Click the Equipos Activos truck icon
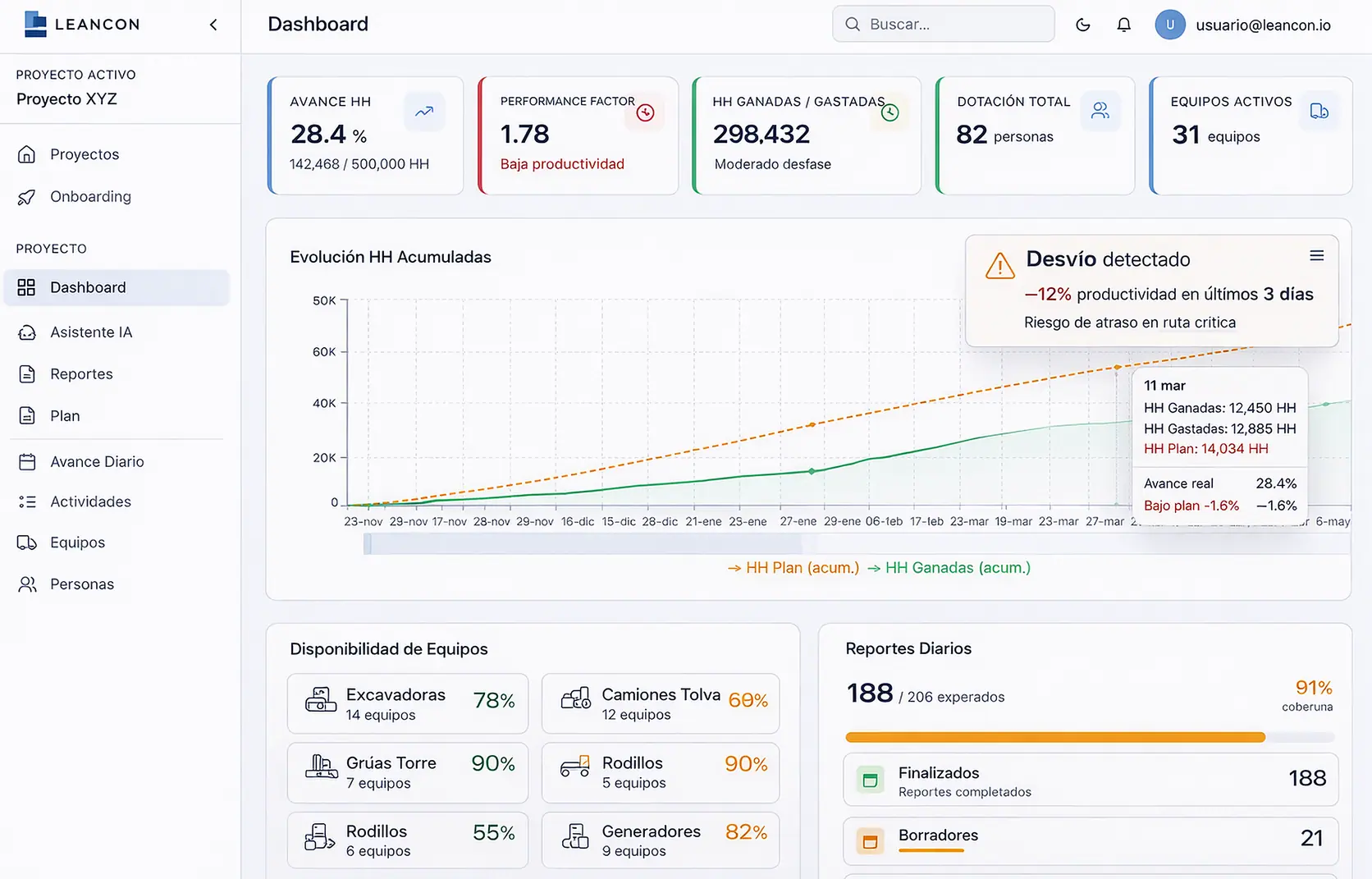The image size is (1372, 879). (x=1319, y=111)
